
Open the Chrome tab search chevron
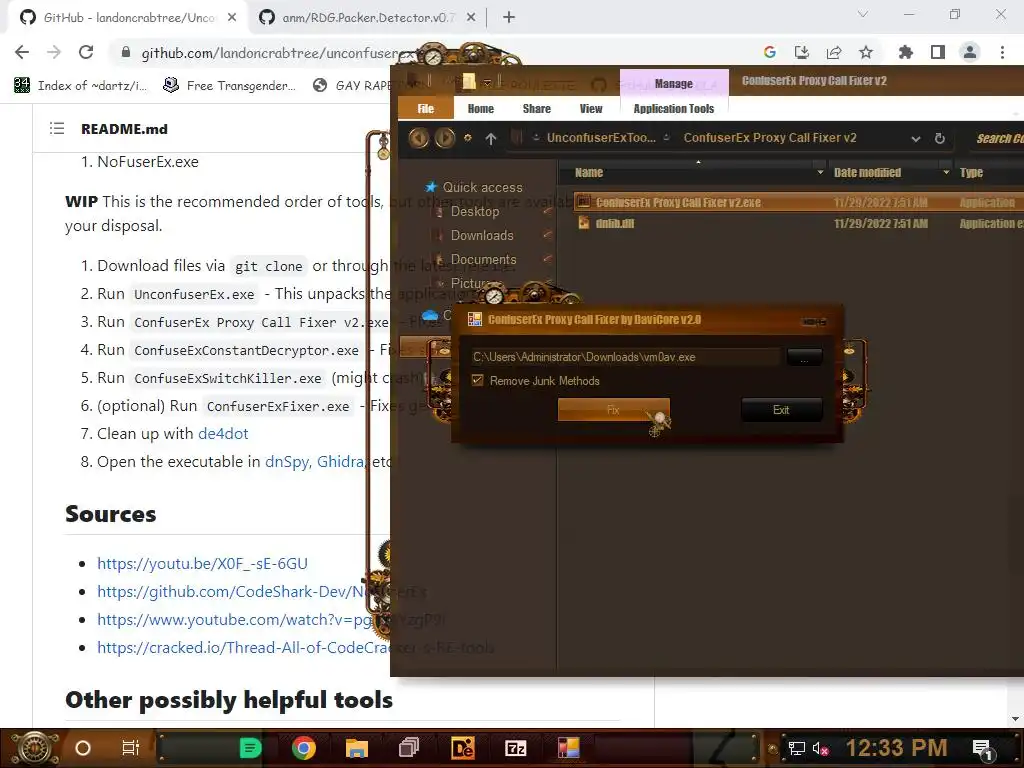point(863,14)
